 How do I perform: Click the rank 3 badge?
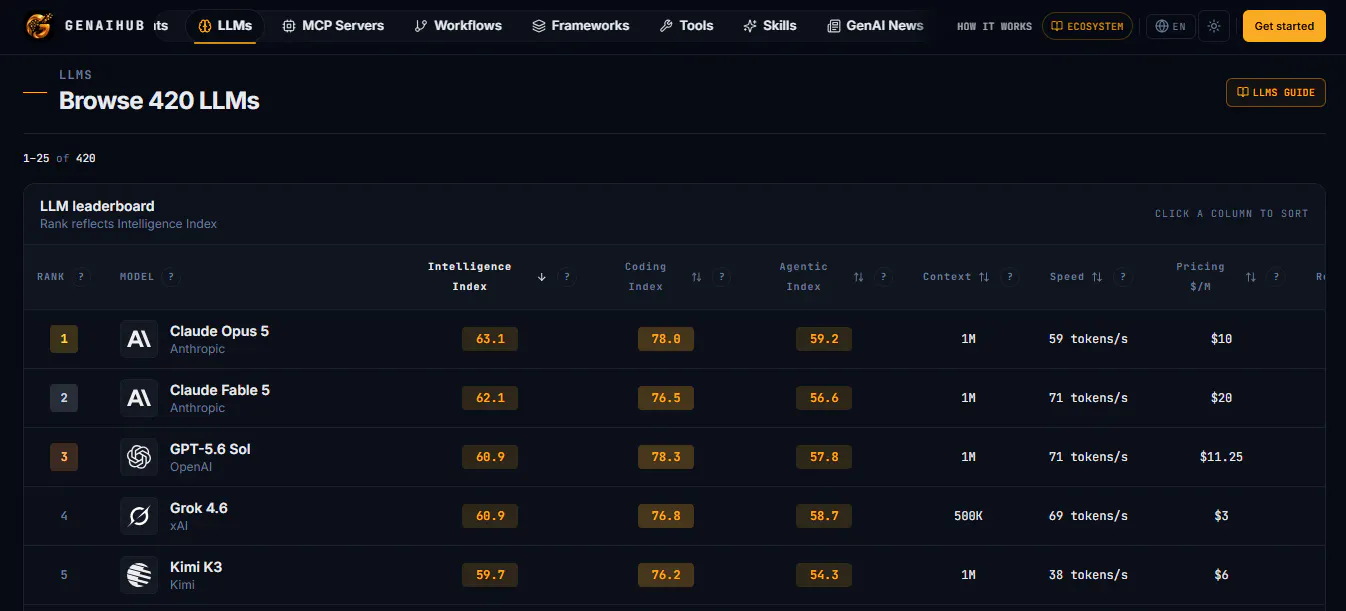64,457
